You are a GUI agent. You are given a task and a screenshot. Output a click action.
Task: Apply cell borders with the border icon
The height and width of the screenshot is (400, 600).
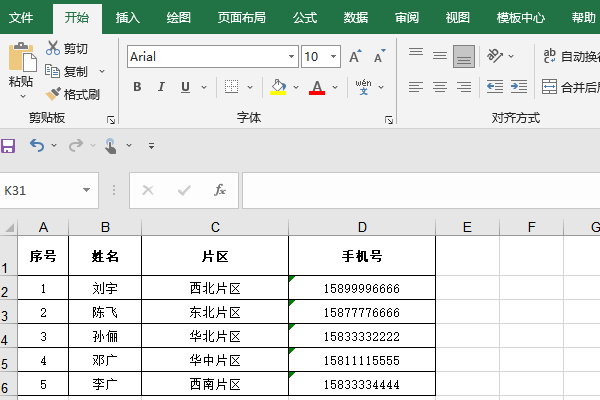[231, 87]
